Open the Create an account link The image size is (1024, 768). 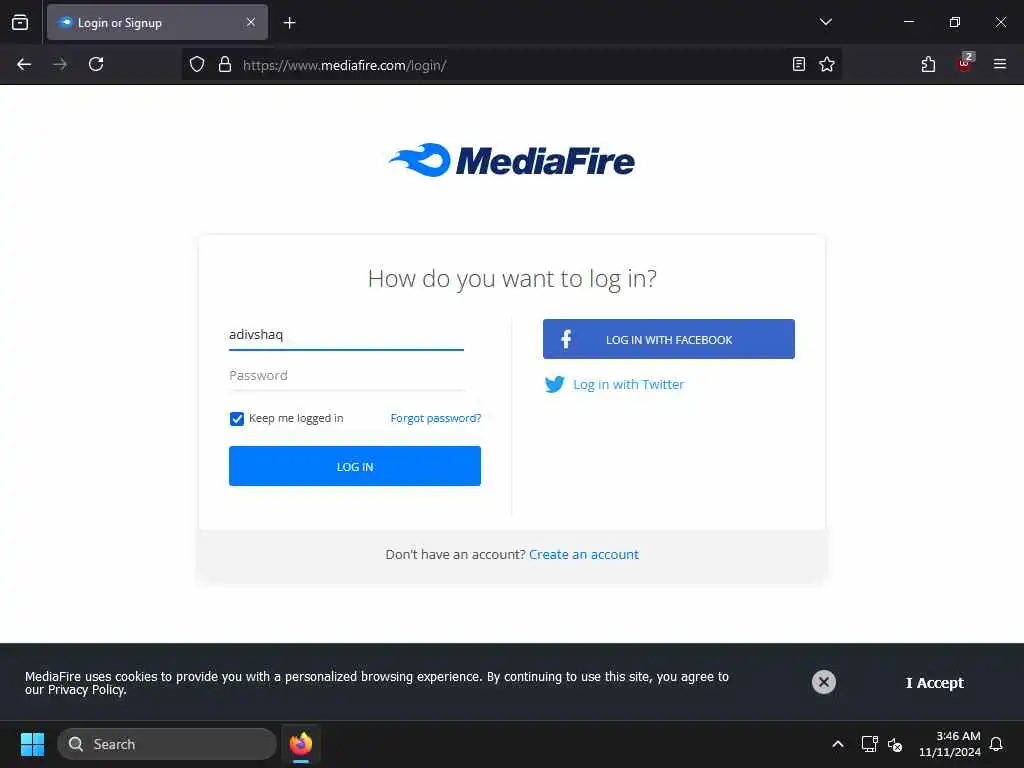[584, 554]
